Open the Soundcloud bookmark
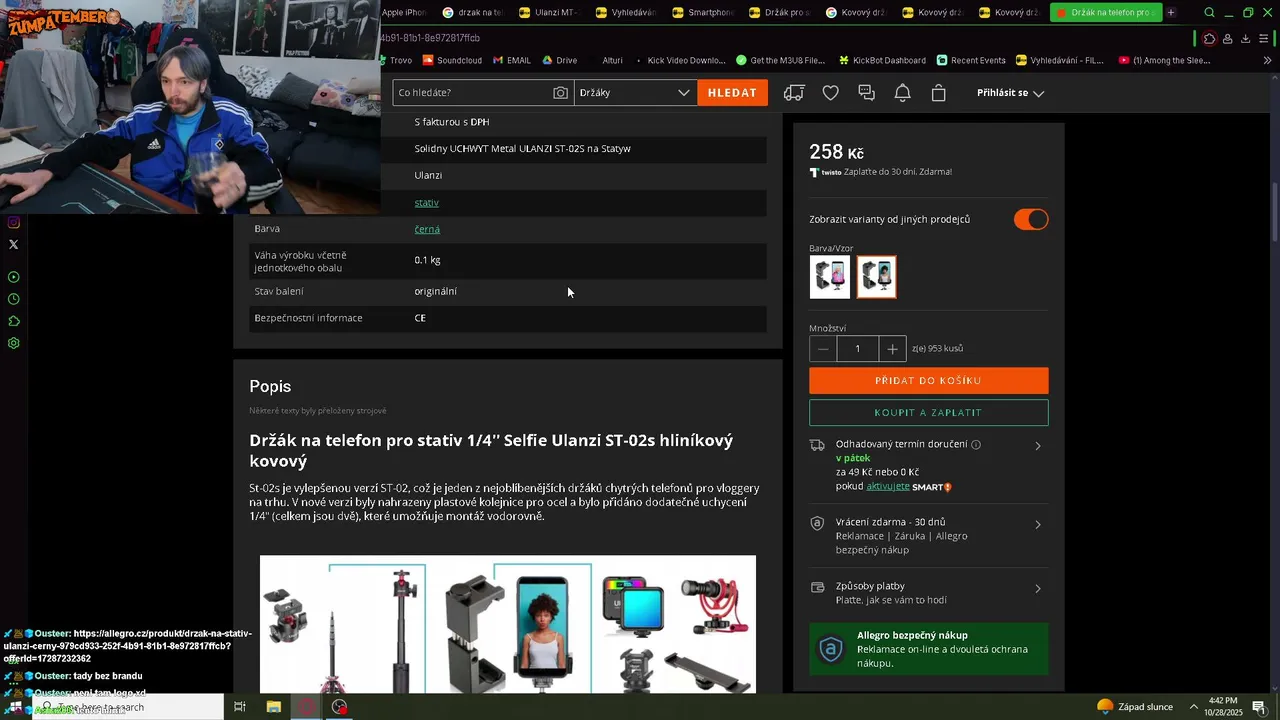Screen dimensions: 1280x720 point(452,60)
